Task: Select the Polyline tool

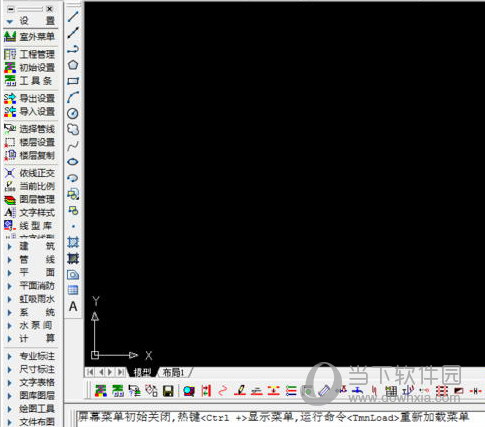Action: pyautogui.click(x=73, y=49)
